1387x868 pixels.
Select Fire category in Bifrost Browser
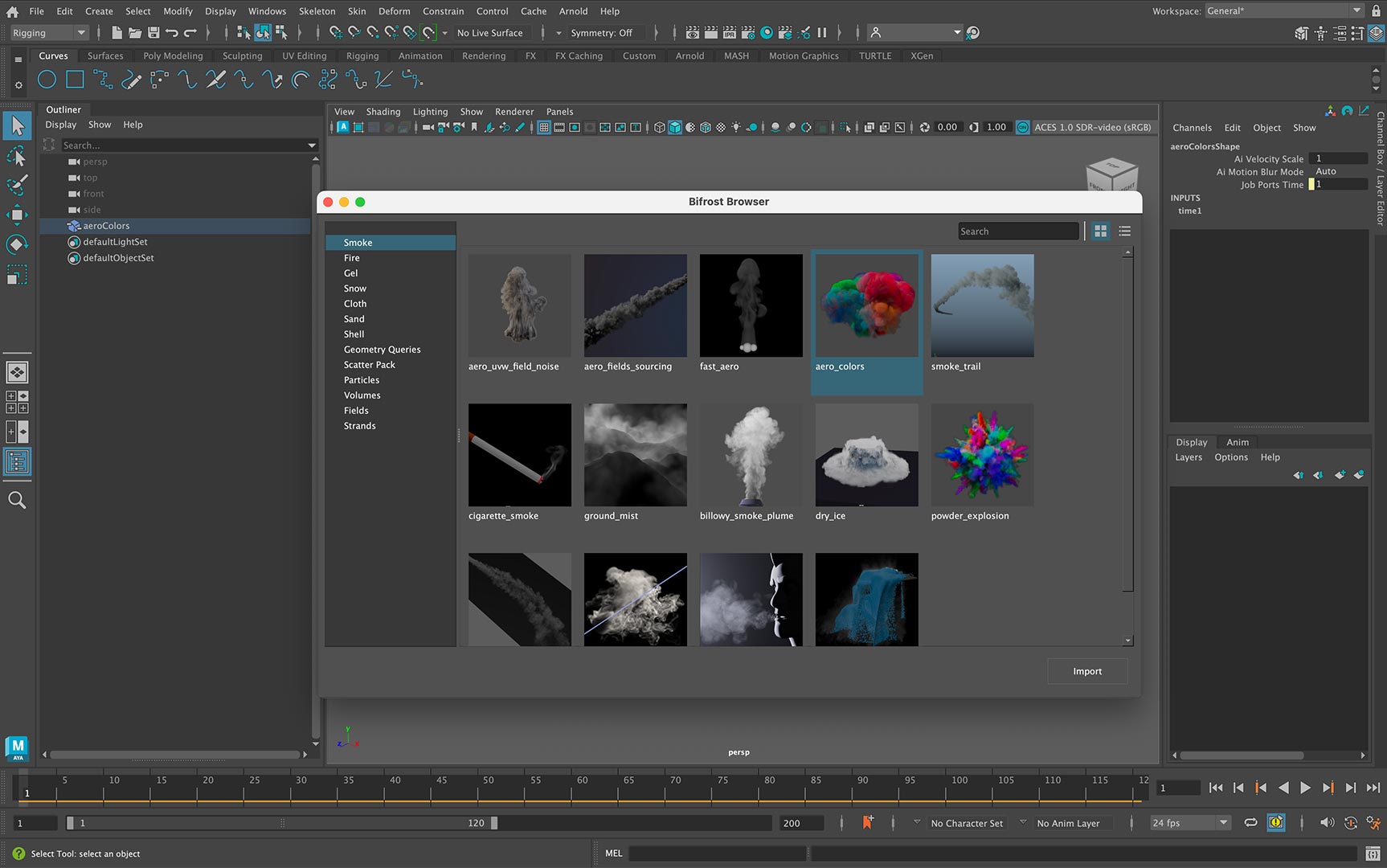pyautogui.click(x=352, y=258)
